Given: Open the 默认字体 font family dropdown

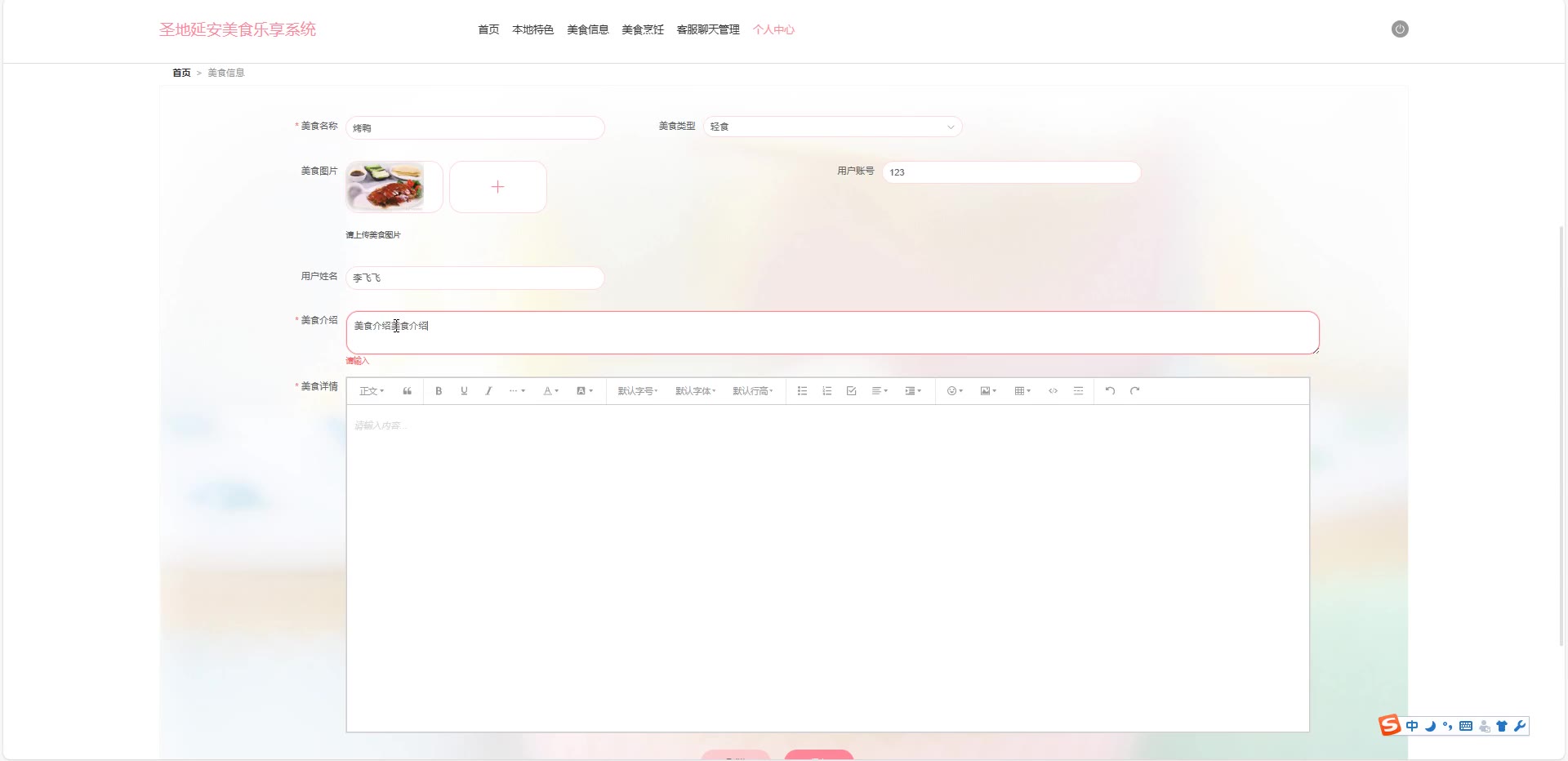Looking at the screenshot, I should pos(695,391).
